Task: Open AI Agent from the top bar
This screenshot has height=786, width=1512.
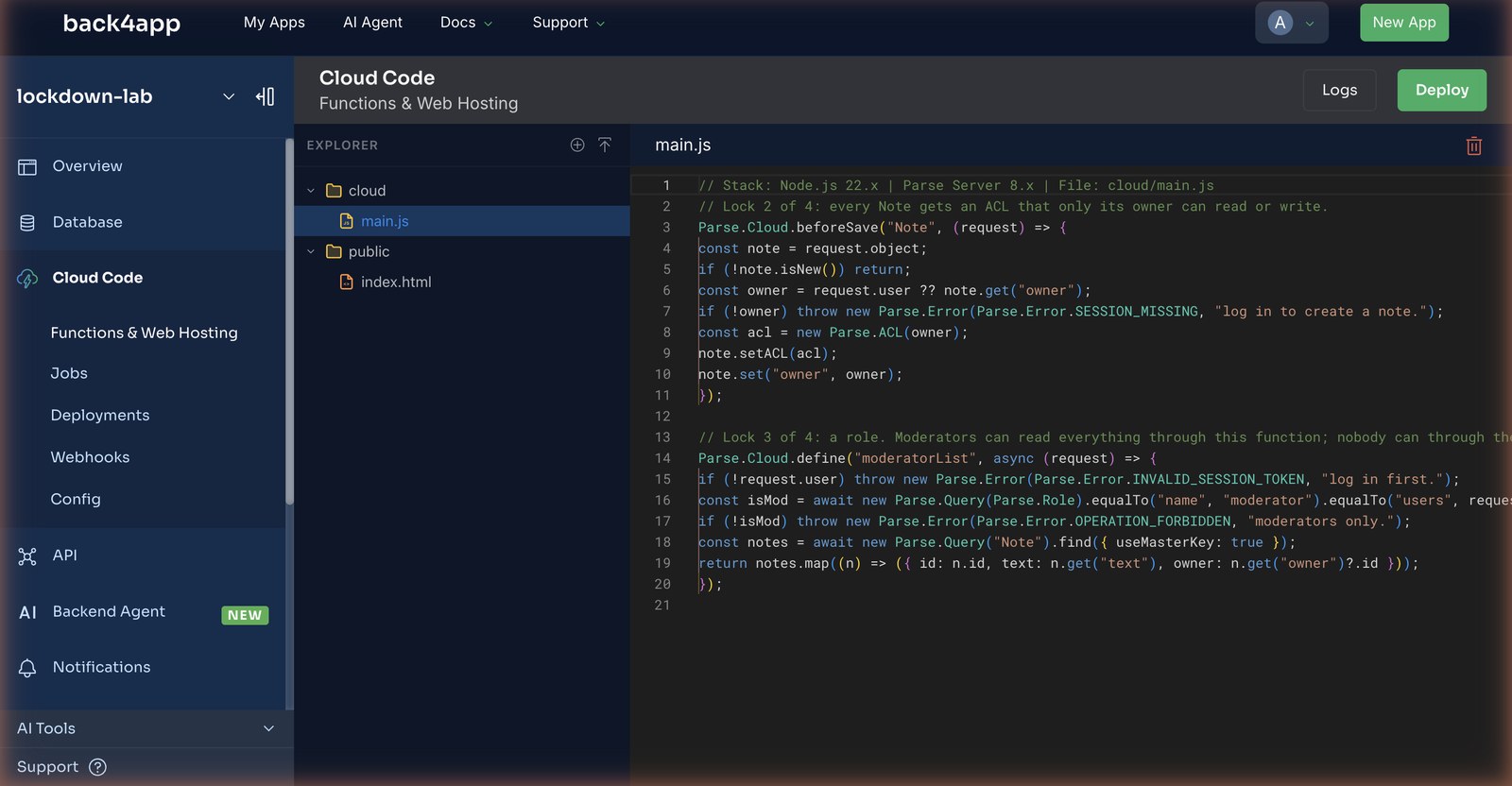Action: tap(372, 23)
